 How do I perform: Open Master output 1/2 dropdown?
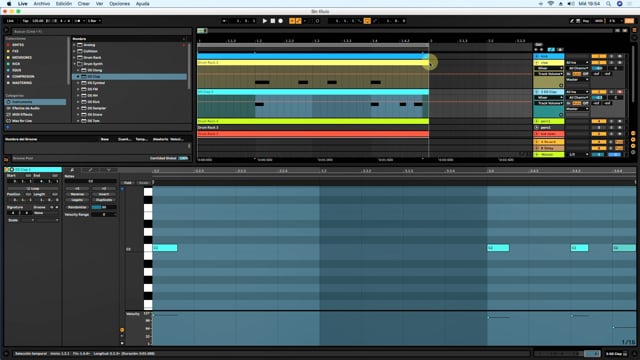[578, 155]
